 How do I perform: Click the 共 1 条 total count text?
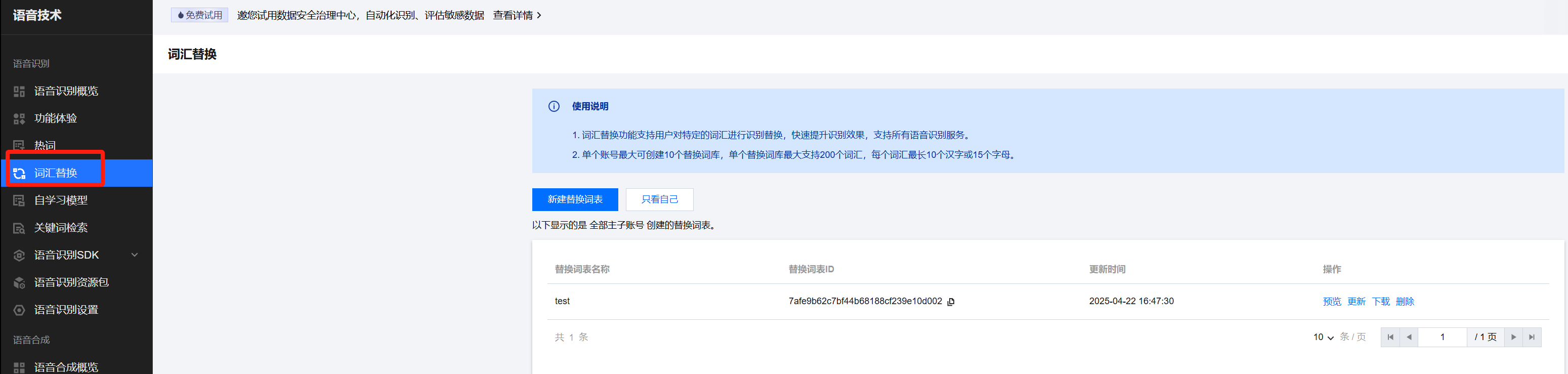571,337
